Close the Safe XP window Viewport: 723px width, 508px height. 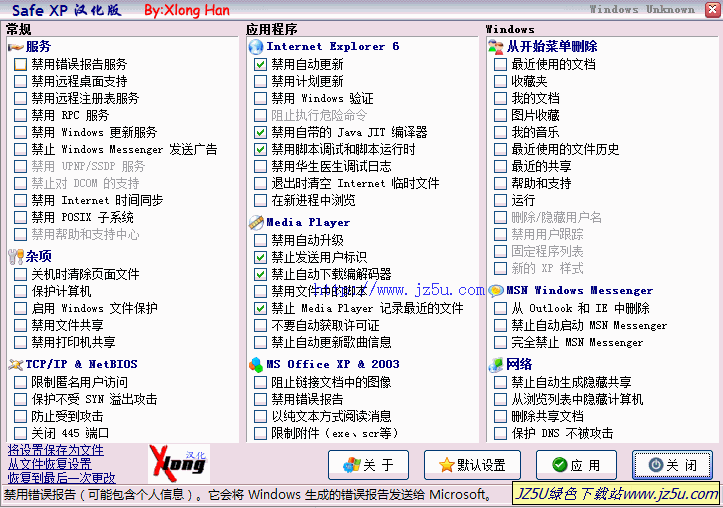[x=712, y=10]
